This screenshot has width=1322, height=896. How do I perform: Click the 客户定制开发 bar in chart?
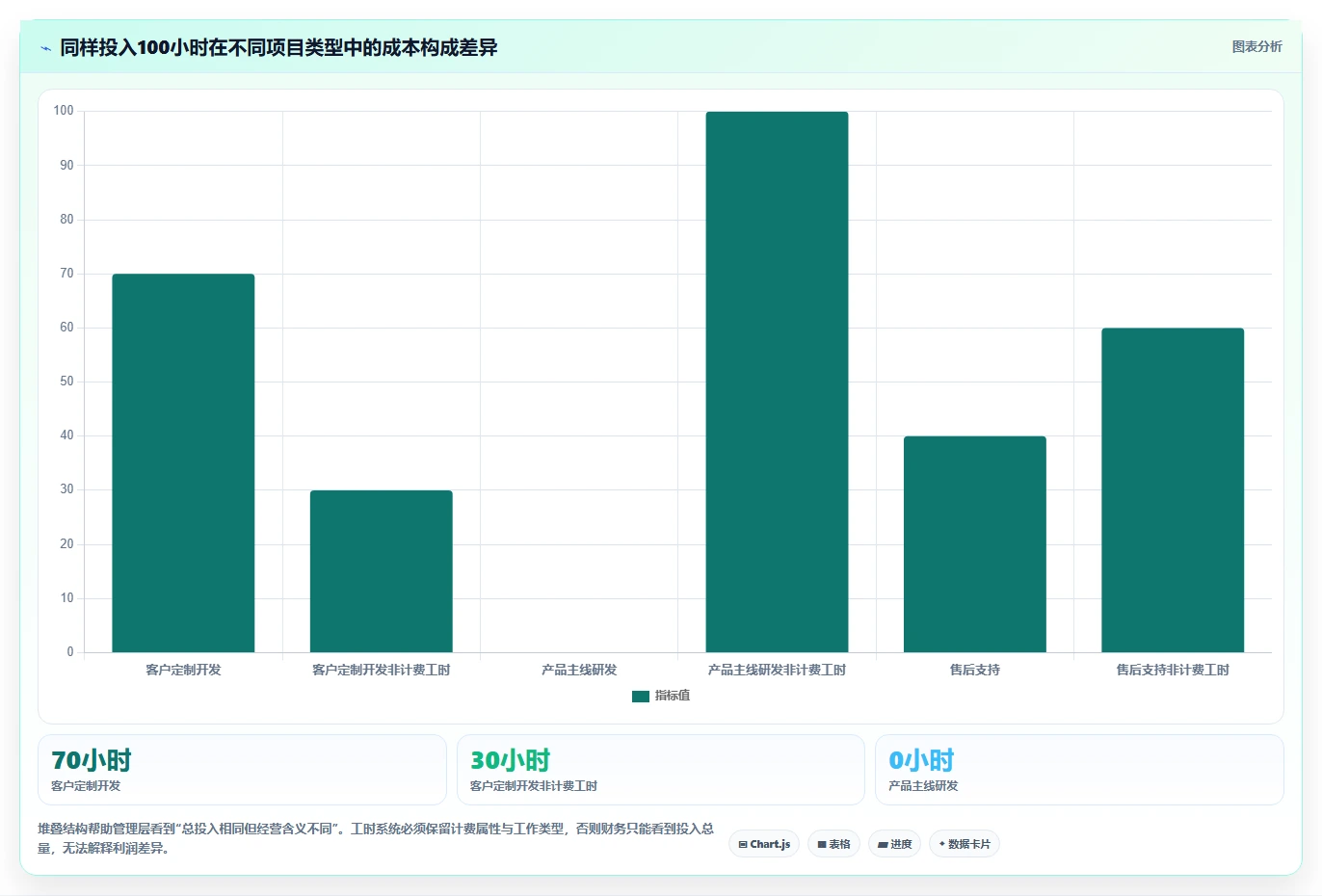183,463
